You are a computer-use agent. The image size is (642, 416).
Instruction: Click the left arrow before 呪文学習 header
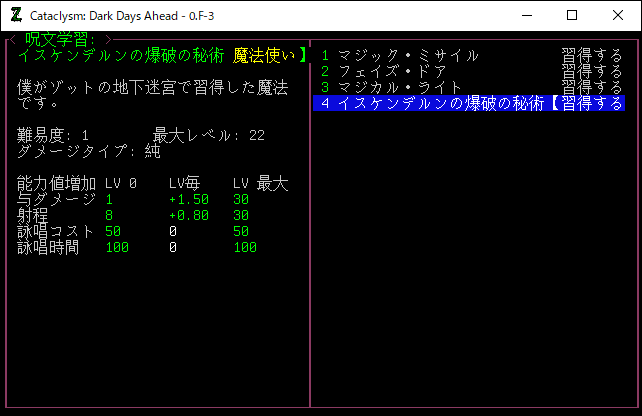click(x=11, y=40)
